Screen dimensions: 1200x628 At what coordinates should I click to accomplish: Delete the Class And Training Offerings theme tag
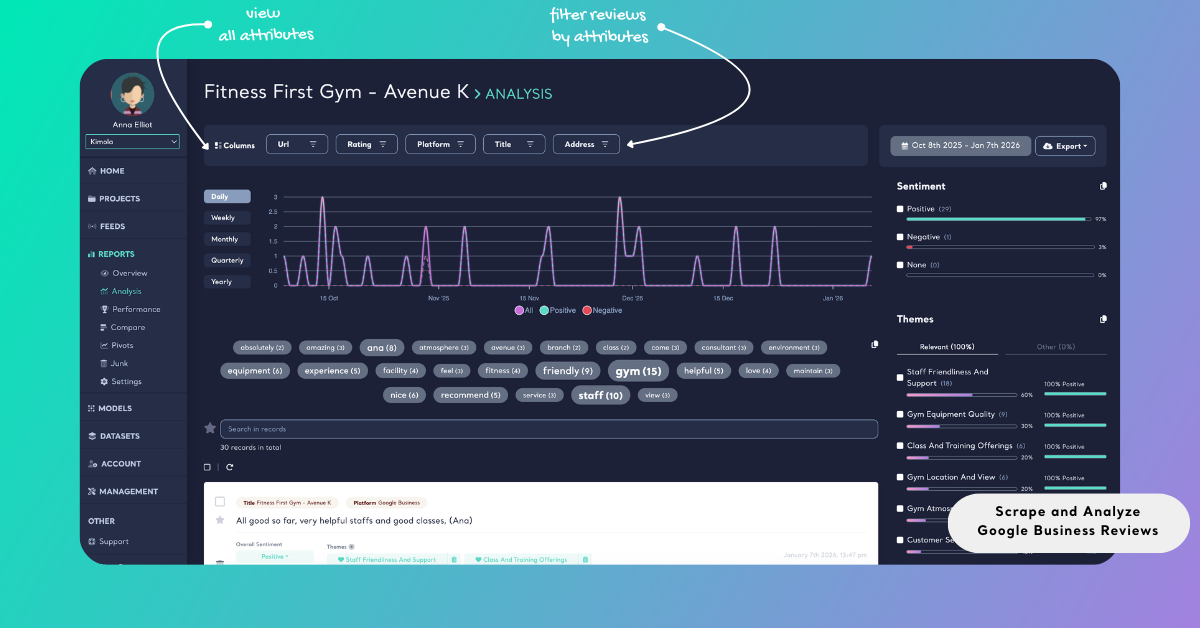click(585, 560)
